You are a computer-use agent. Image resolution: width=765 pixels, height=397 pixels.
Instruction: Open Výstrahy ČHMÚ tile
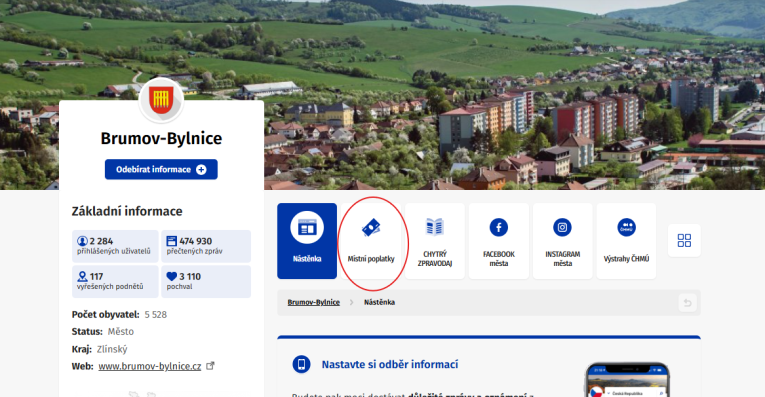tap(626, 241)
